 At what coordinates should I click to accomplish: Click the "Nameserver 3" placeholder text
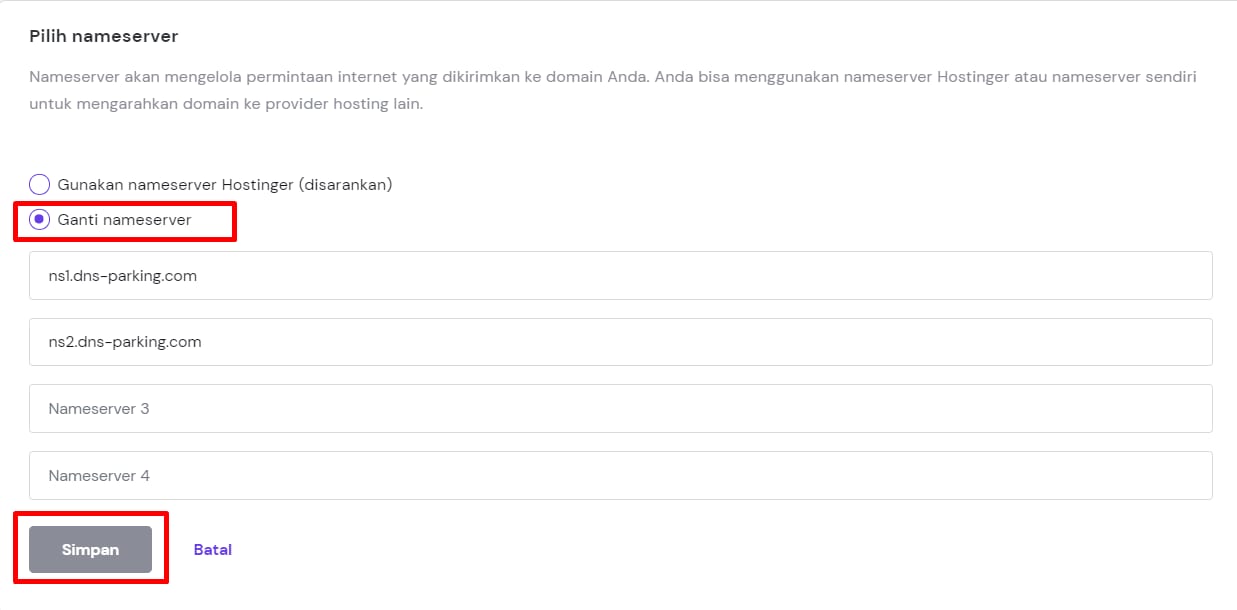tap(99, 409)
